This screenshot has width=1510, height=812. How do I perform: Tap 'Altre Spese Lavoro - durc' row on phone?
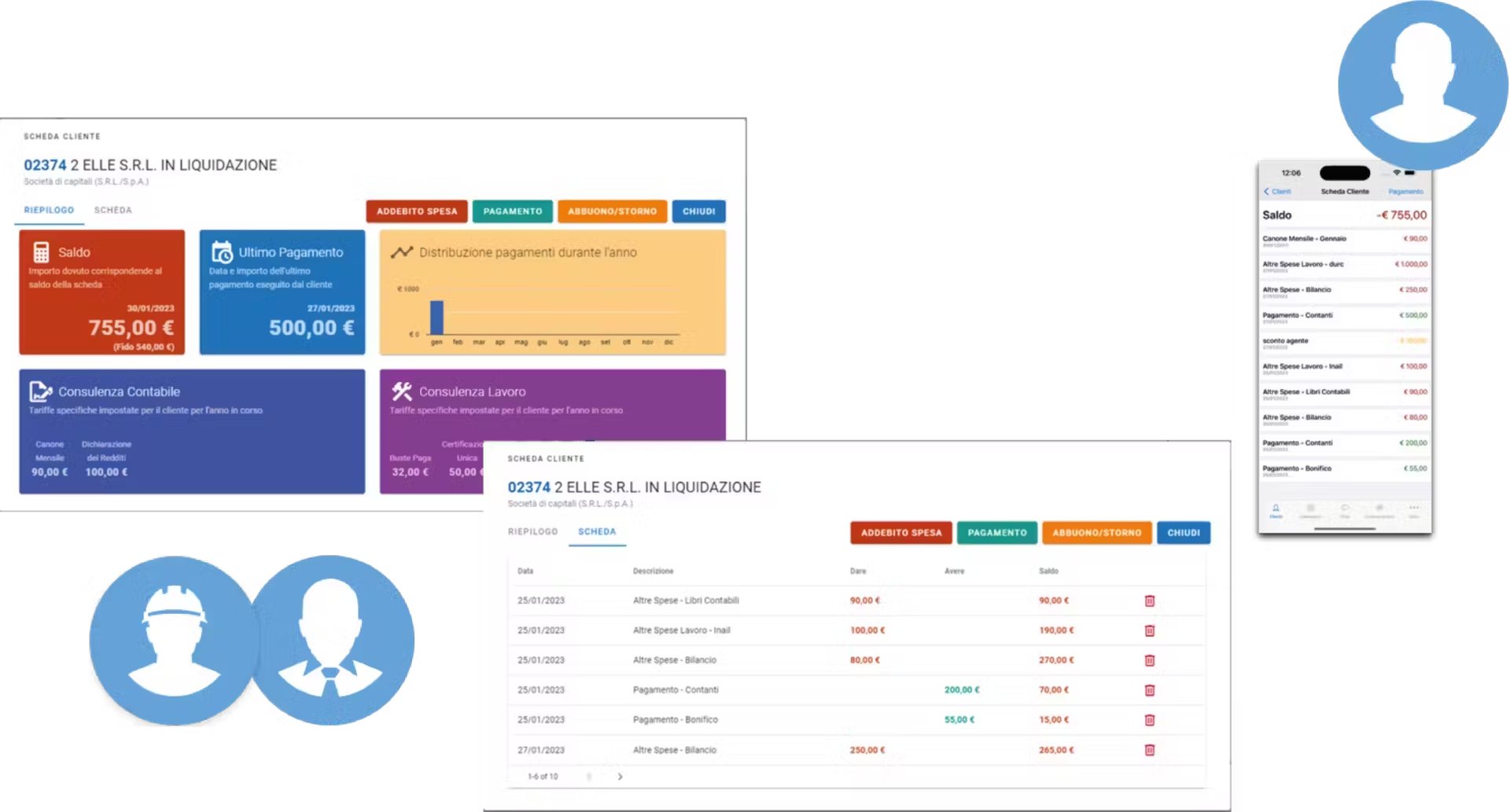[x=1345, y=266]
